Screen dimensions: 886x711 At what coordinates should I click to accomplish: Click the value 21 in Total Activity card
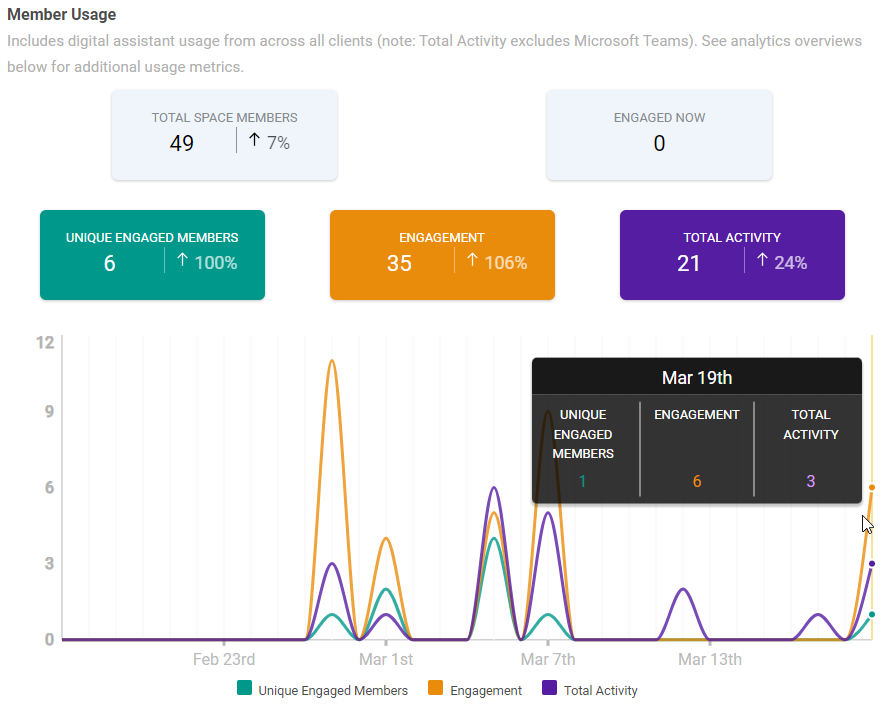click(688, 263)
